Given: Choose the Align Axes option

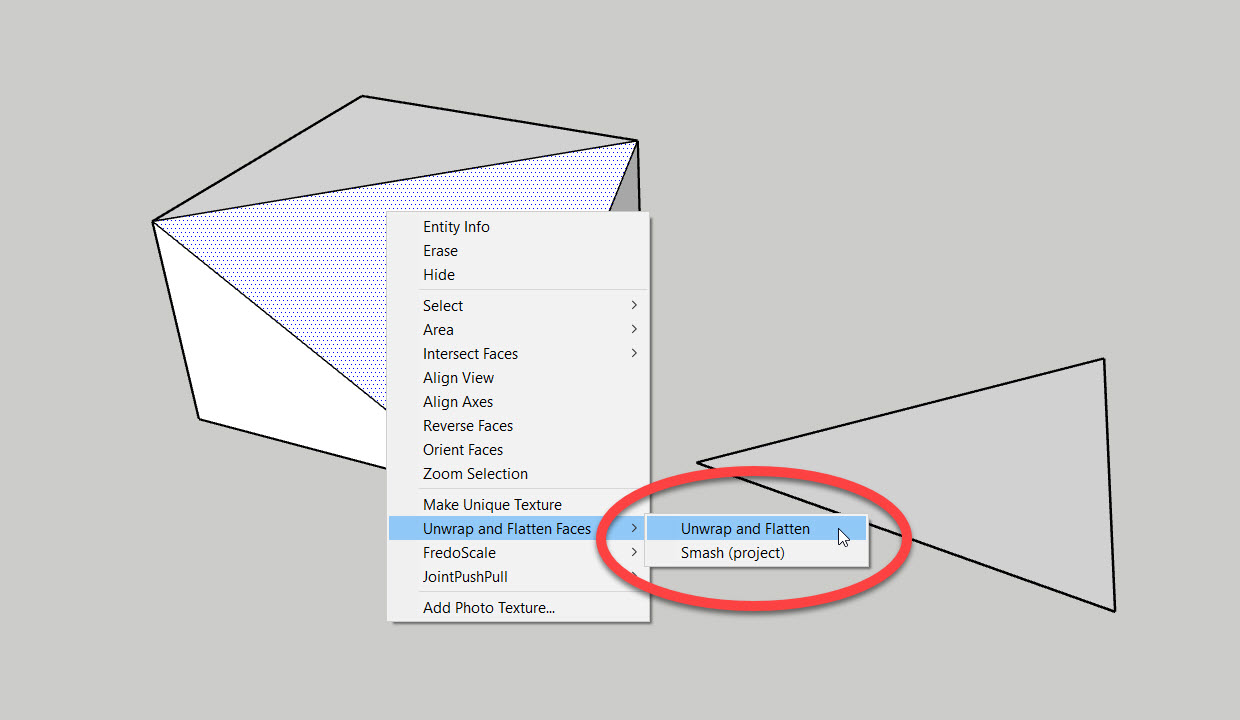Looking at the screenshot, I should 458,402.
